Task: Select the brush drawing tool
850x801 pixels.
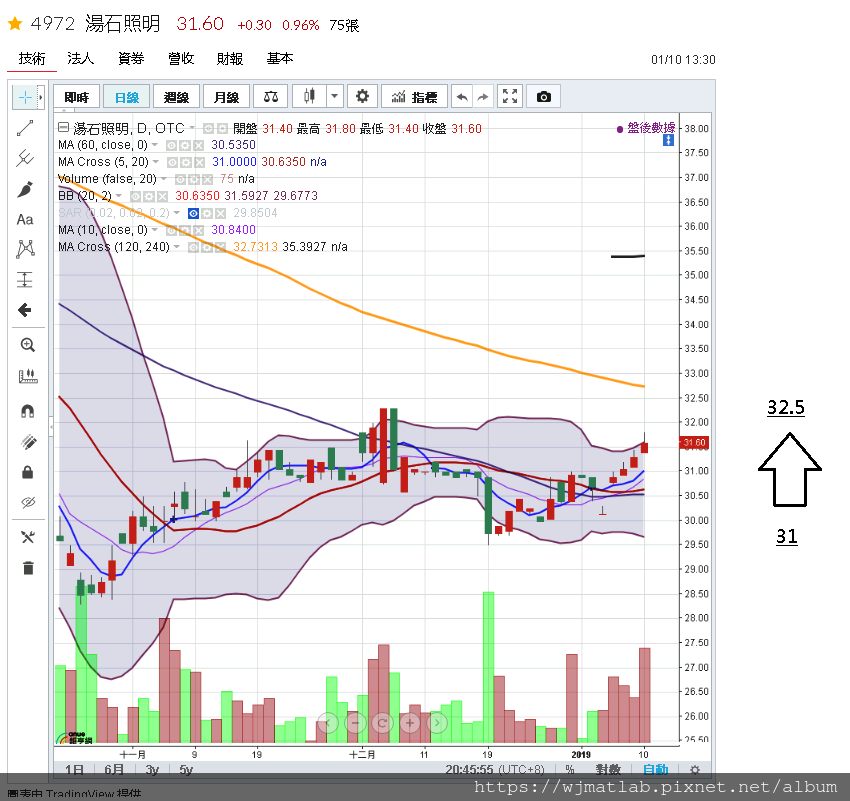Action: [25, 189]
